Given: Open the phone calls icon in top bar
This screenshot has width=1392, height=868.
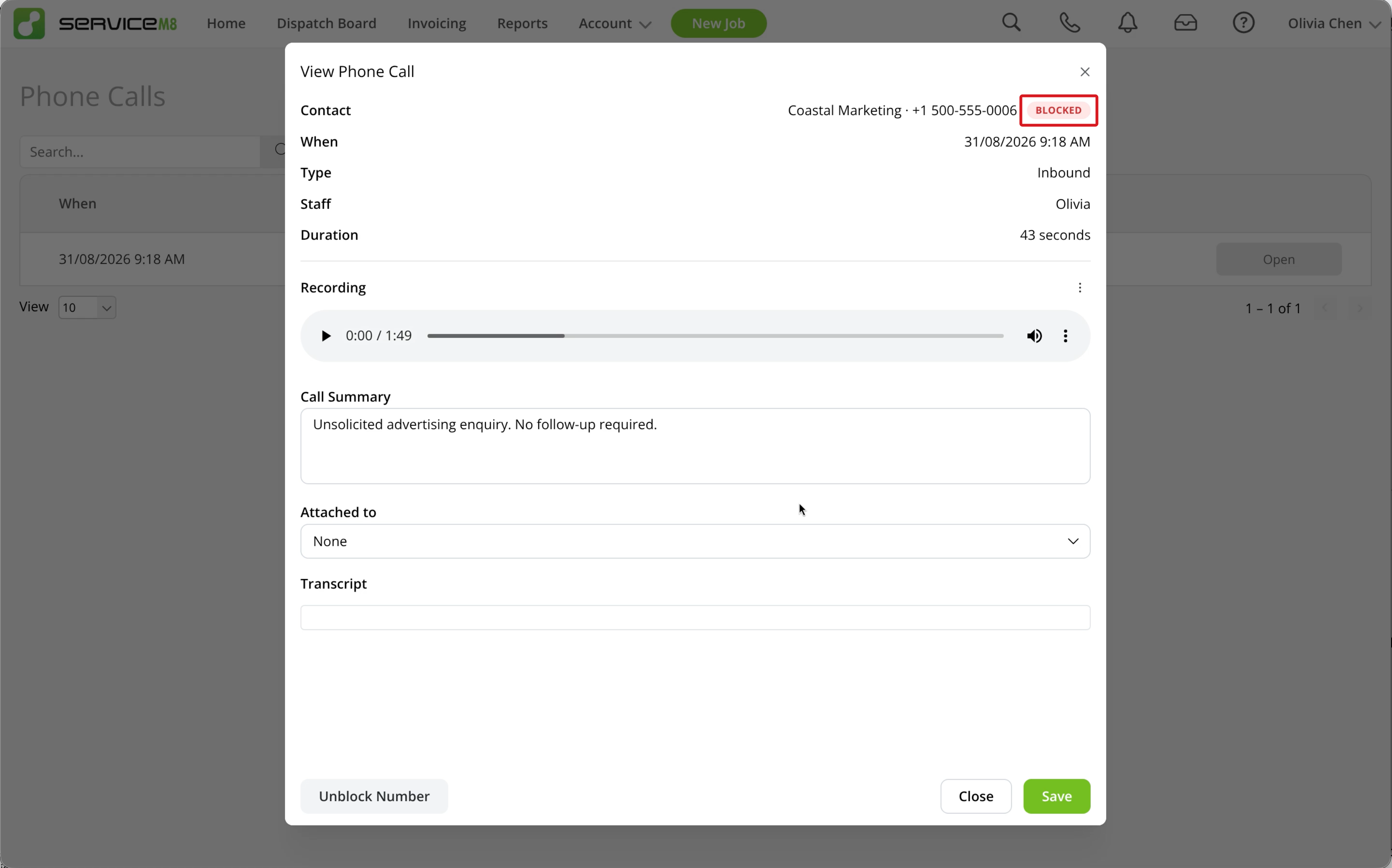Looking at the screenshot, I should click(x=1070, y=23).
